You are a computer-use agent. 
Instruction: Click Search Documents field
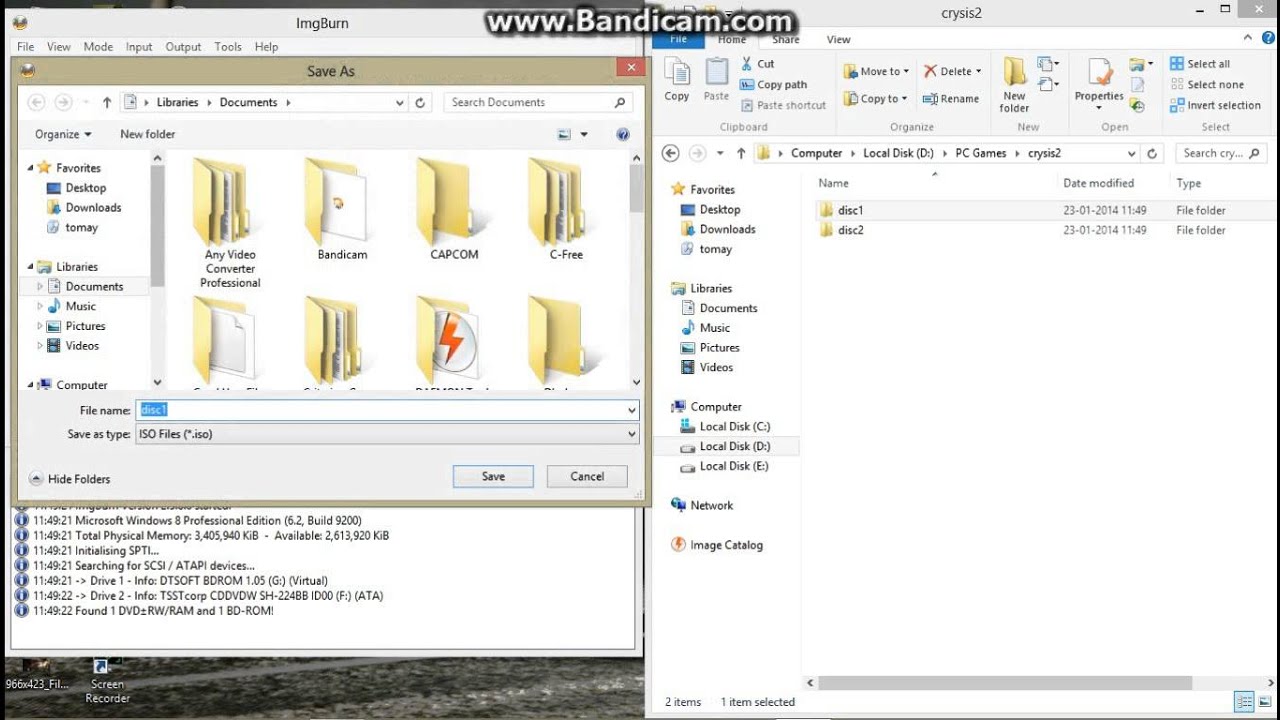coord(538,102)
